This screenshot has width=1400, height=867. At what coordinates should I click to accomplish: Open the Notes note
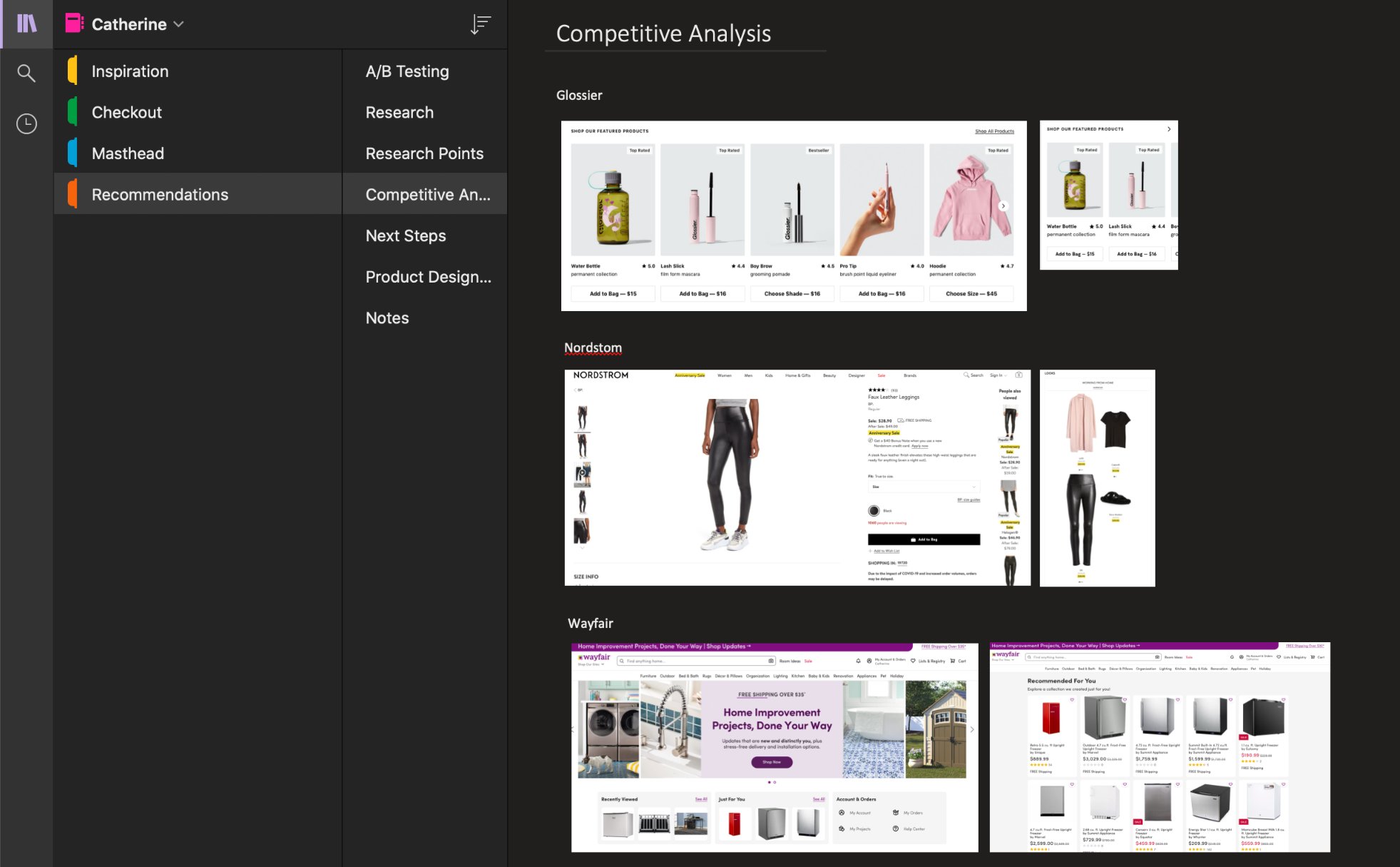(x=387, y=318)
